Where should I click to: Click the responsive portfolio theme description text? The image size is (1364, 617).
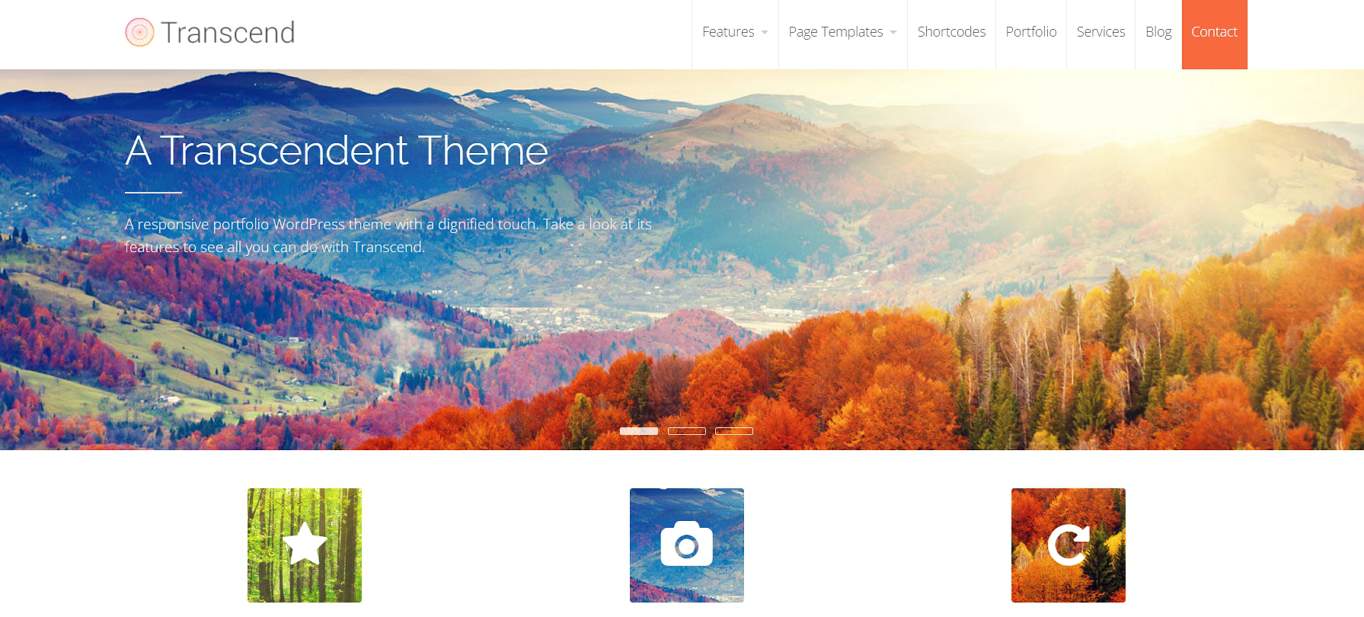coord(388,235)
